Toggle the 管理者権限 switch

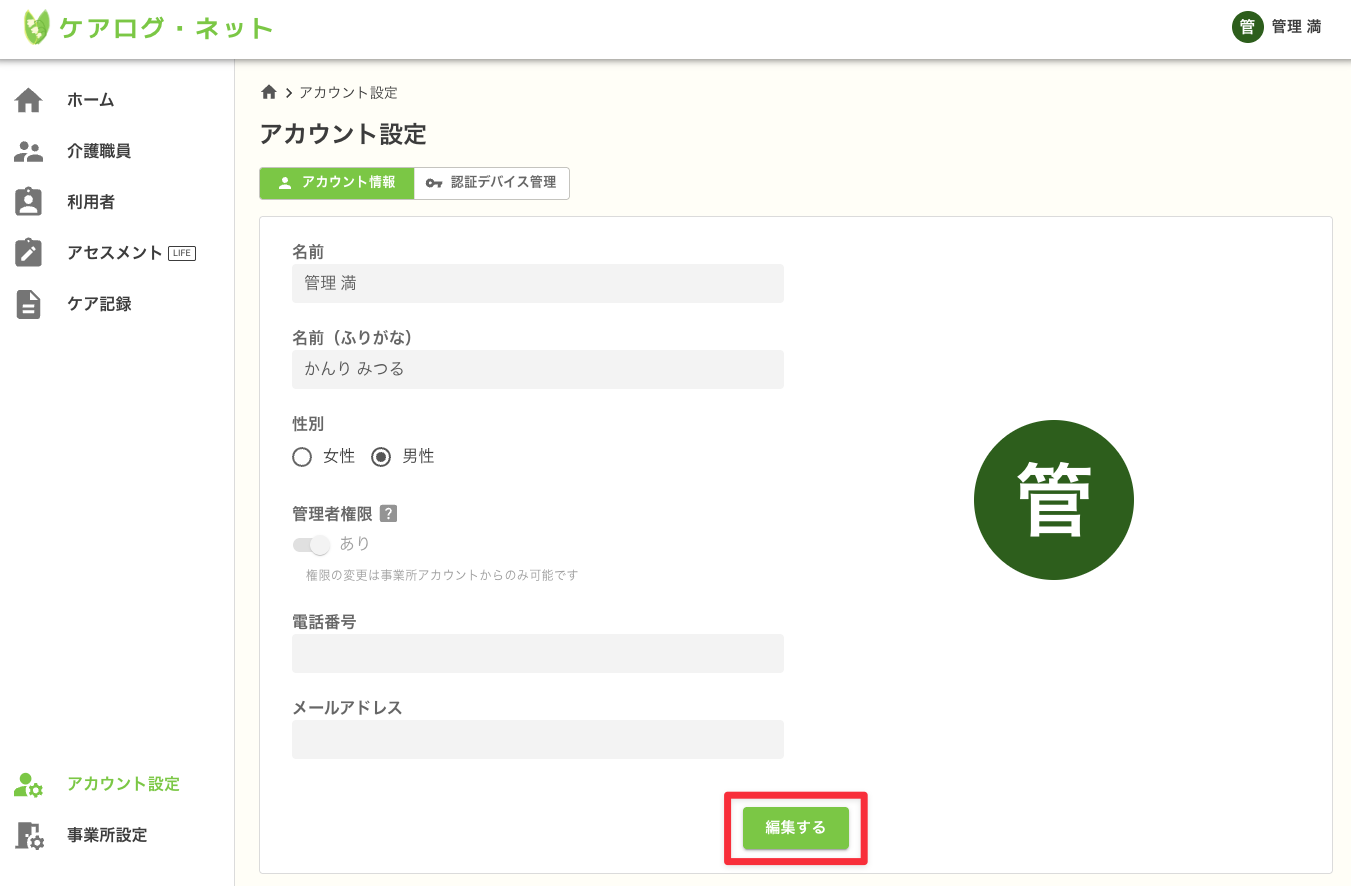[x=311, y=545]
